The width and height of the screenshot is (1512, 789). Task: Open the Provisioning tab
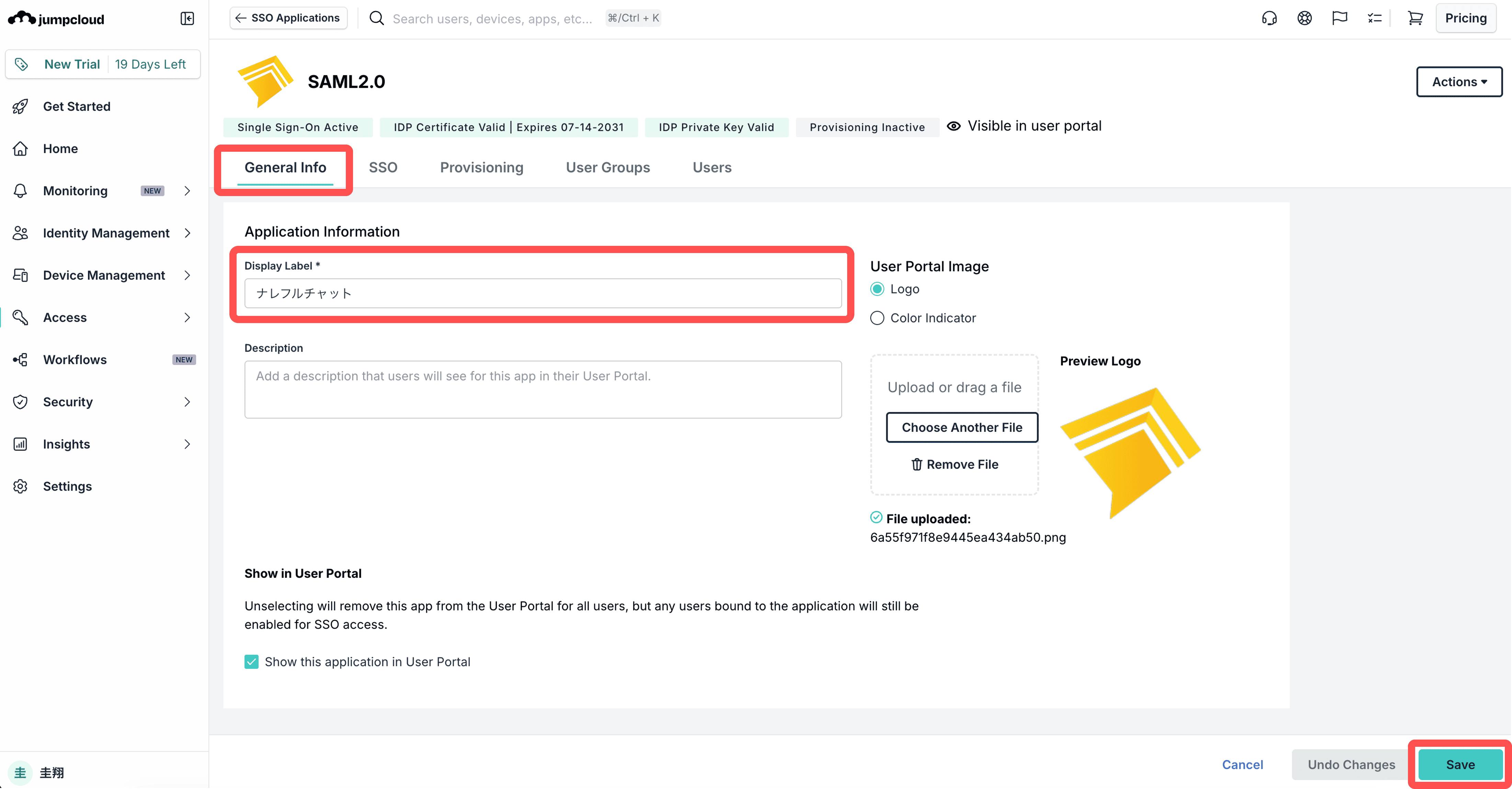[x=482, y=168]
